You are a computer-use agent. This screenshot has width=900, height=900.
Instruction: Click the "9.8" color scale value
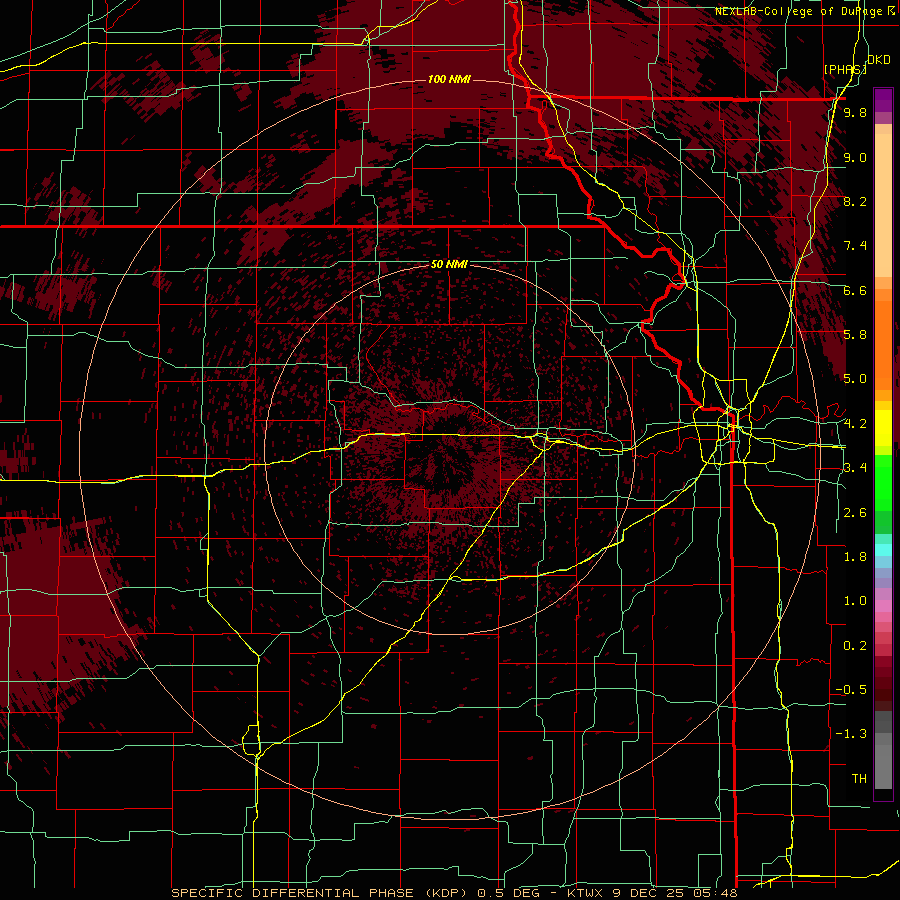(855, 113)
